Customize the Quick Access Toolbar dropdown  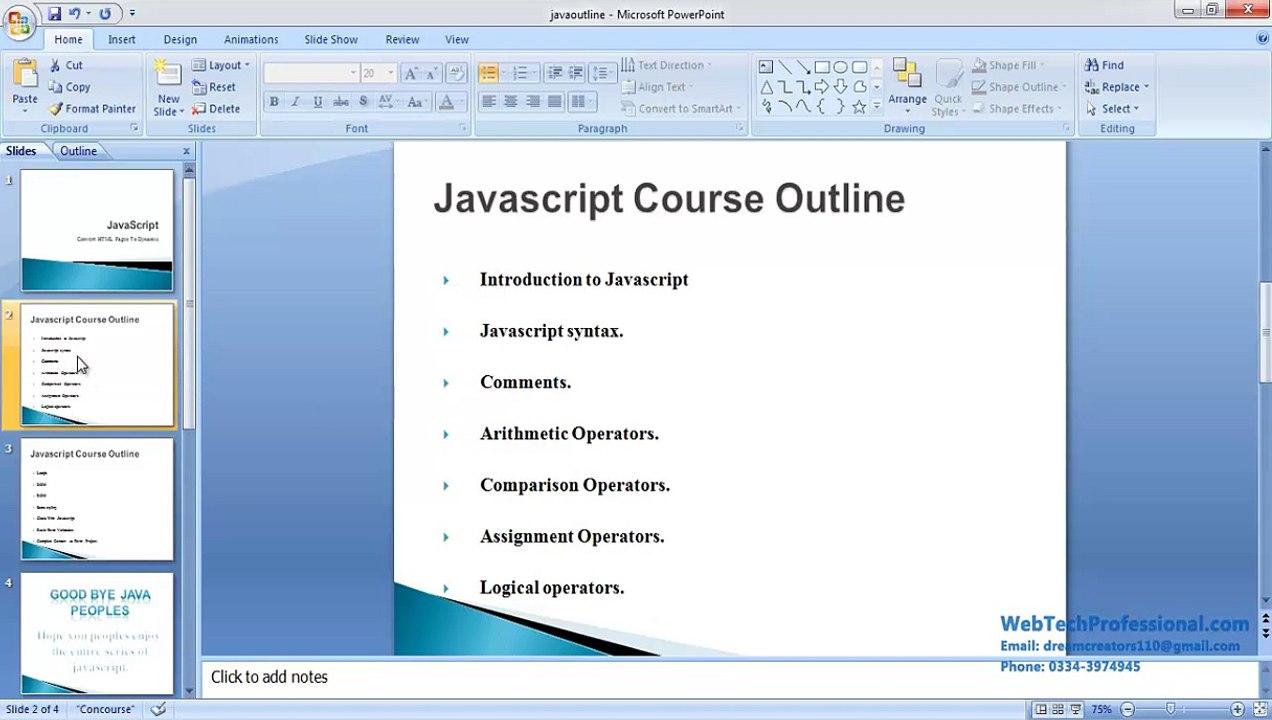[132, 14]
